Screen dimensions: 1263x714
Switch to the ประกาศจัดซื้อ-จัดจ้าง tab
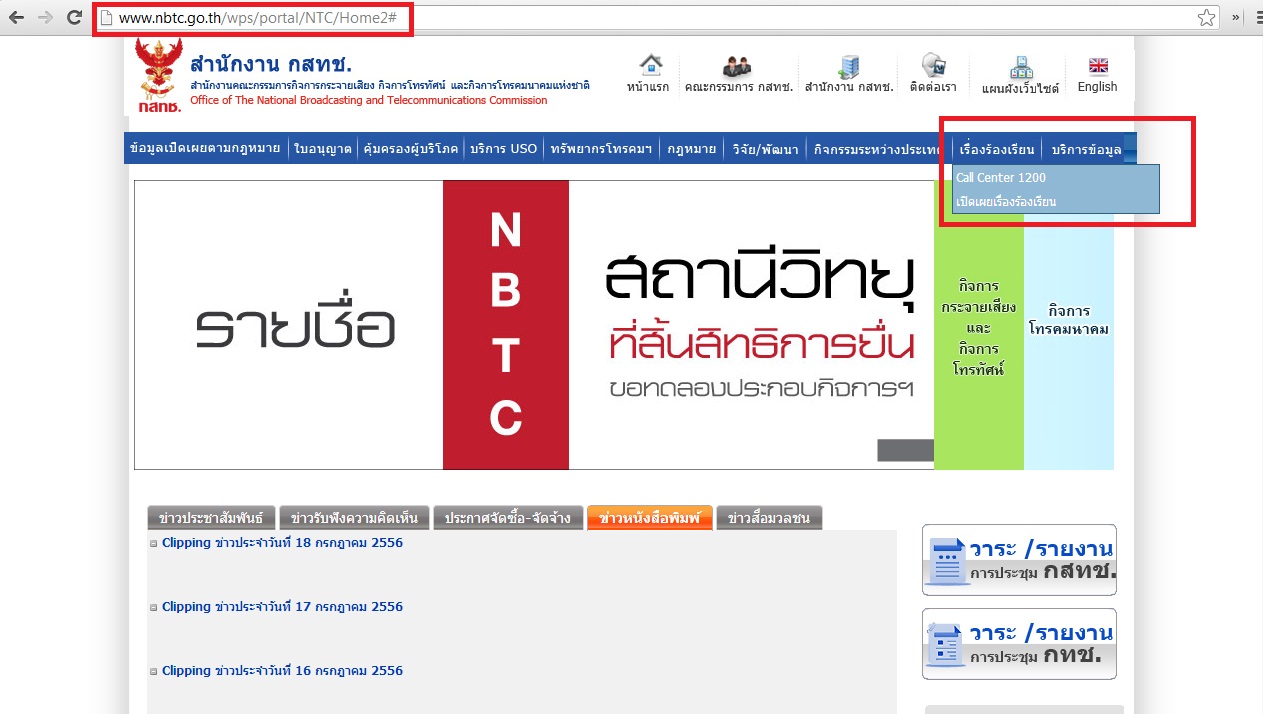click(508, 518)
